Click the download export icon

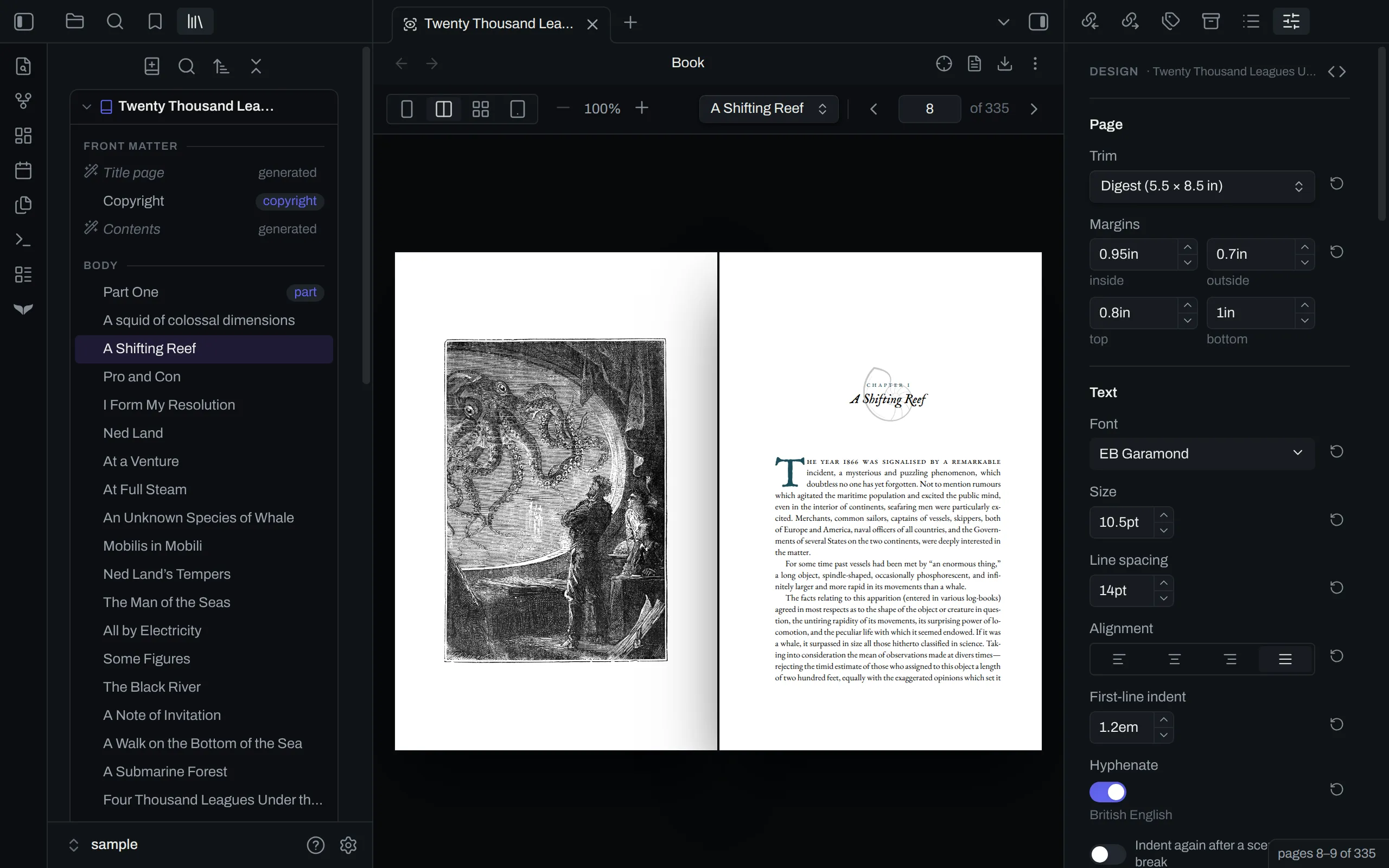pos(1004,63)
